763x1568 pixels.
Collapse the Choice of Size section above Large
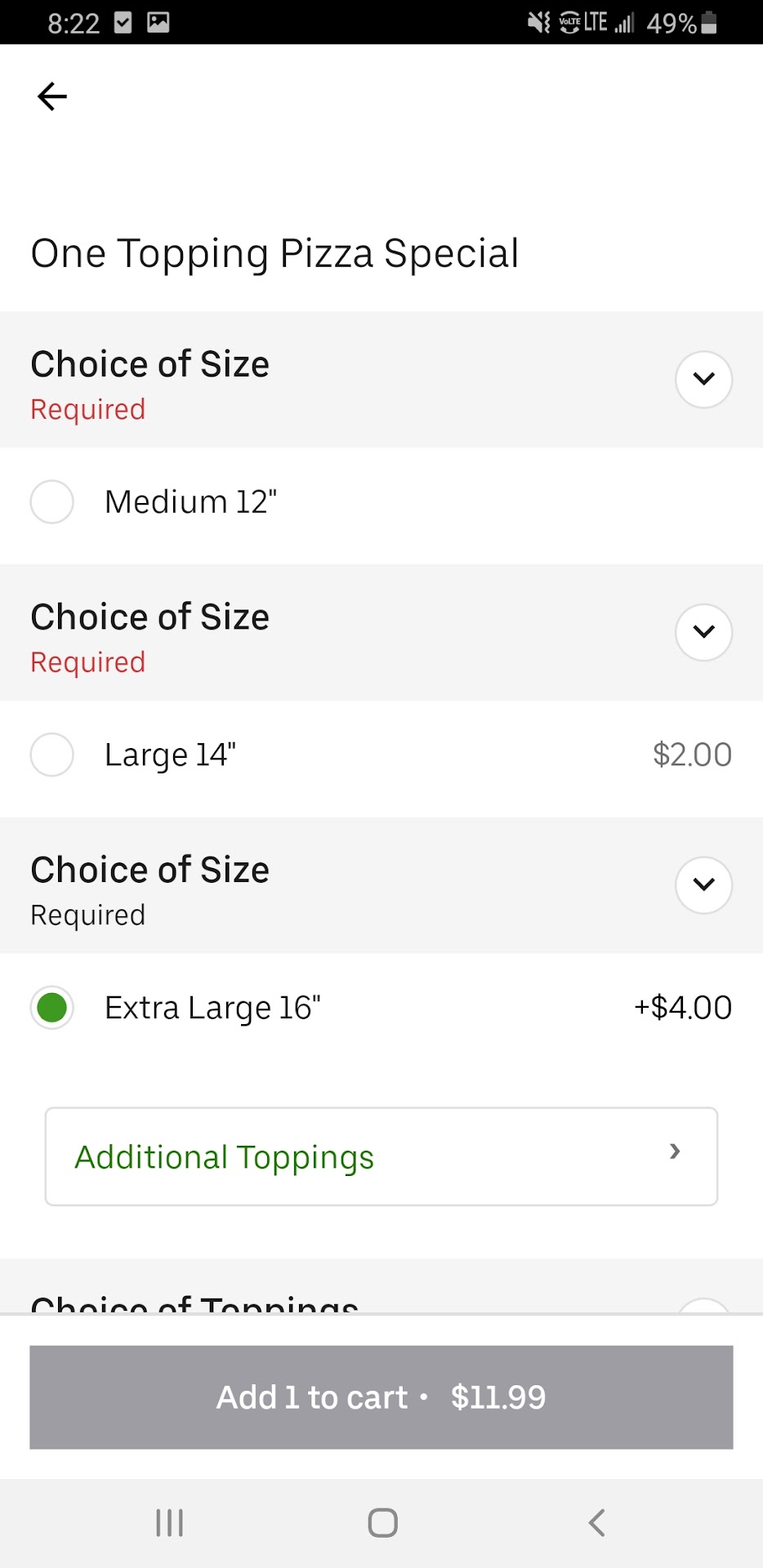703,632
